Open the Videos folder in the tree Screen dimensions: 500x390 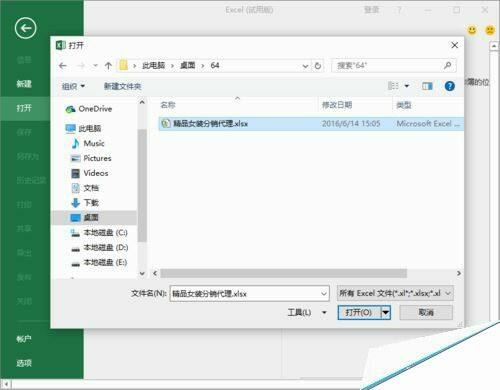click(90, 173)
